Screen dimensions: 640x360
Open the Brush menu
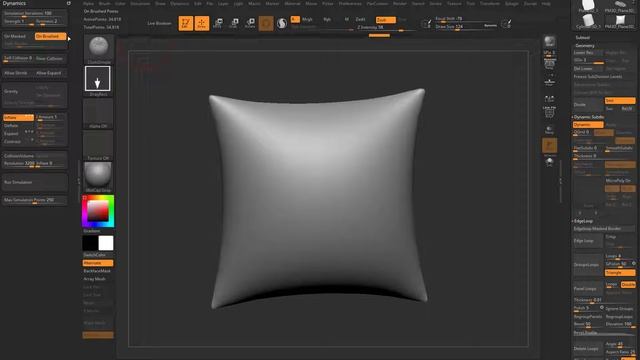pyautogui.click(x=104, y=3)
